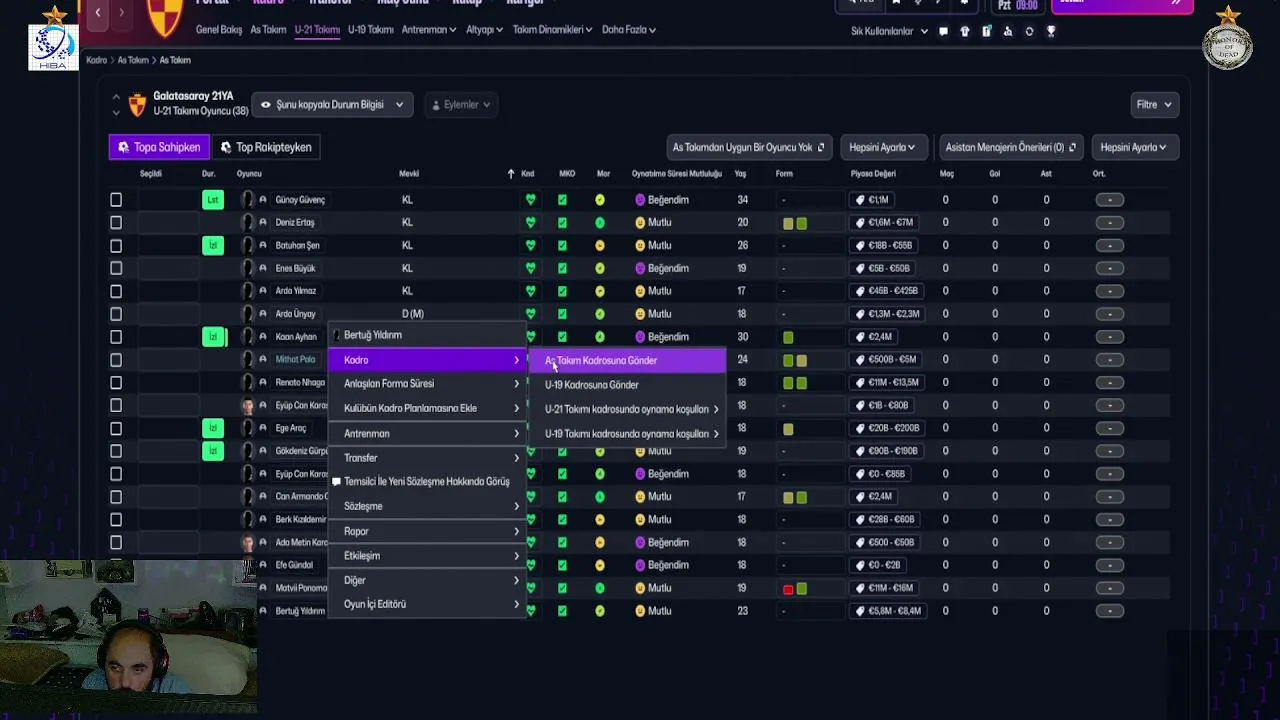This screenshot has width=1280, height=720.
Task: Click the clipboard icon in top toolbar
Action: (986, 31)
